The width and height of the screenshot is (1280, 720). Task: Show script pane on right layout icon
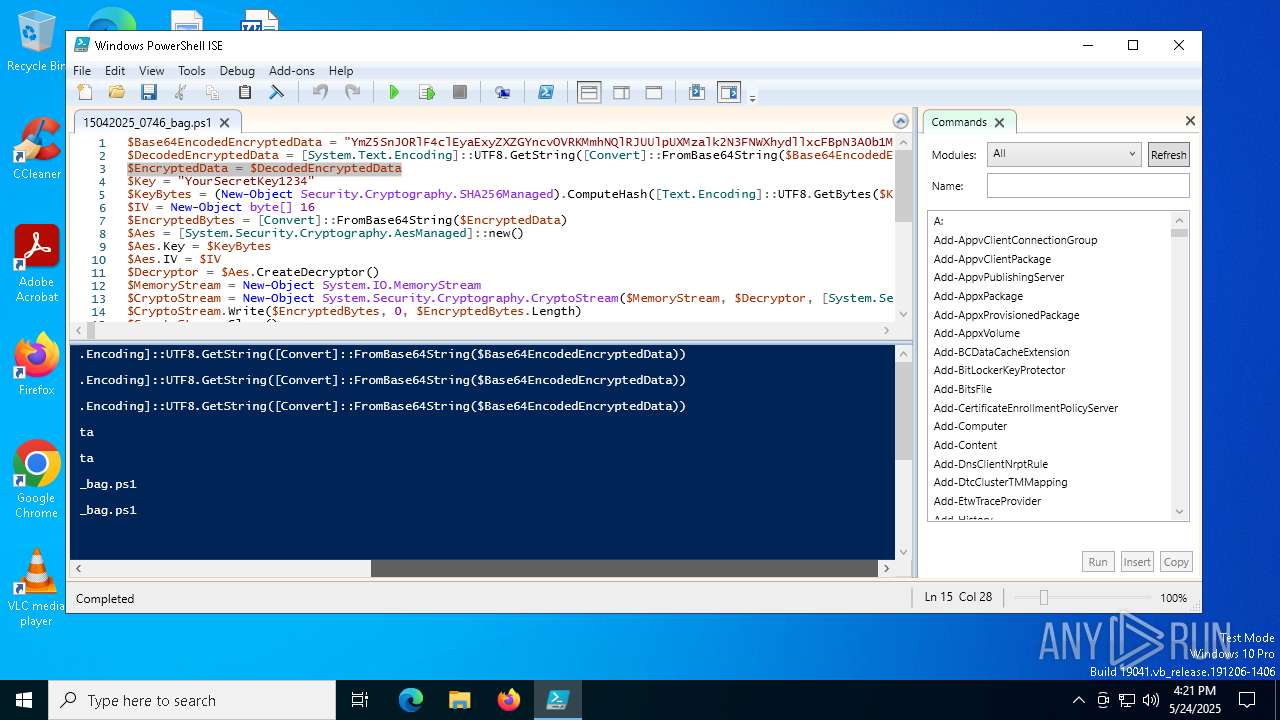tap(621, 93)
